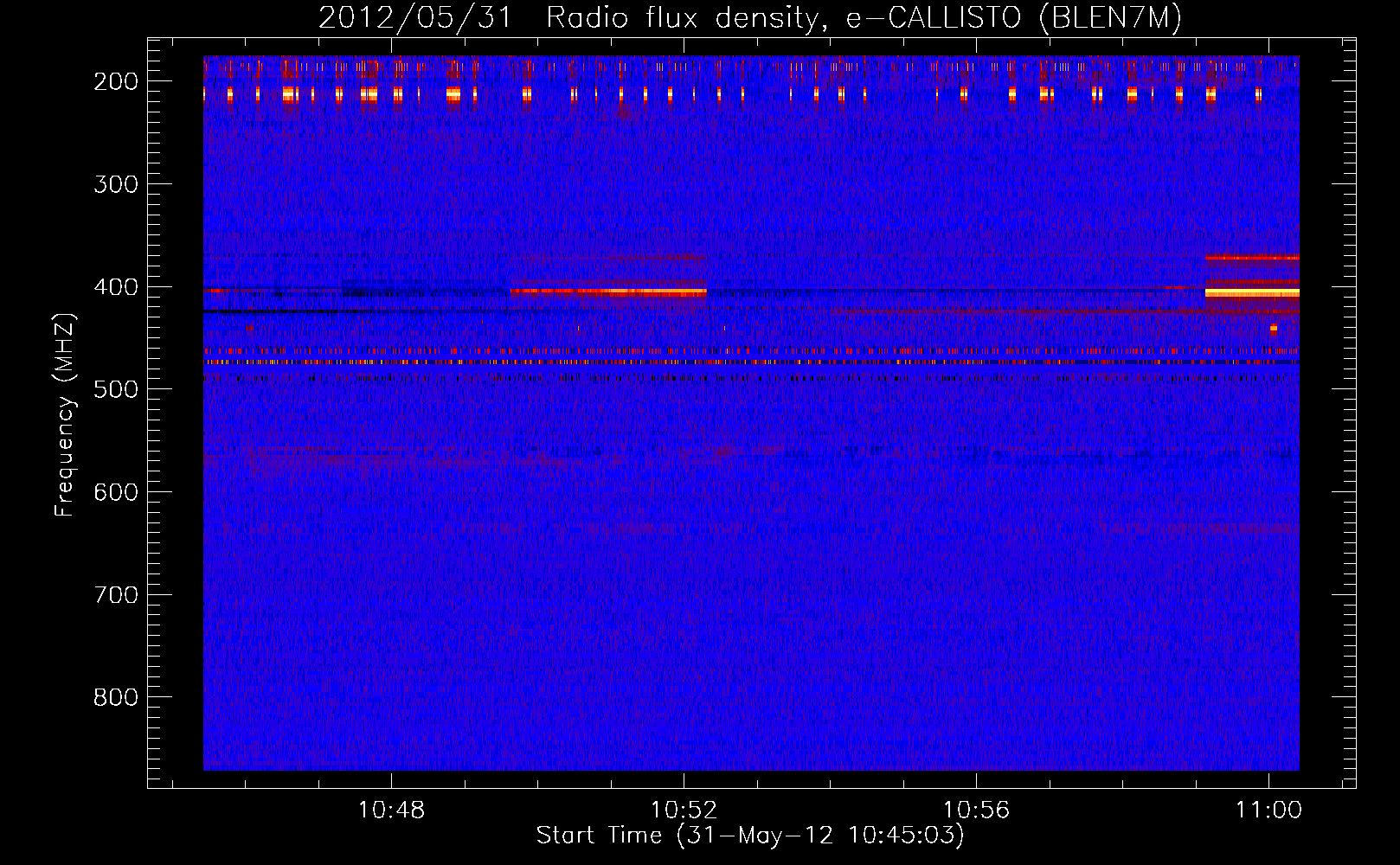The width and height of the screenshot is (1400, 865).
Task: Click the 300 frequency tick label
Action: tap(115, 184)
